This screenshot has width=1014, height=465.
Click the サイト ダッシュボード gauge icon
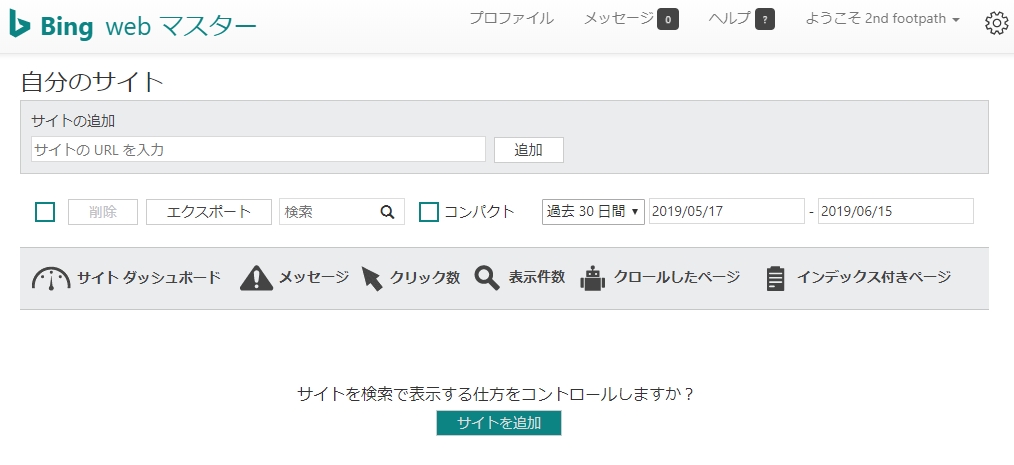click(x=51, y=279)
